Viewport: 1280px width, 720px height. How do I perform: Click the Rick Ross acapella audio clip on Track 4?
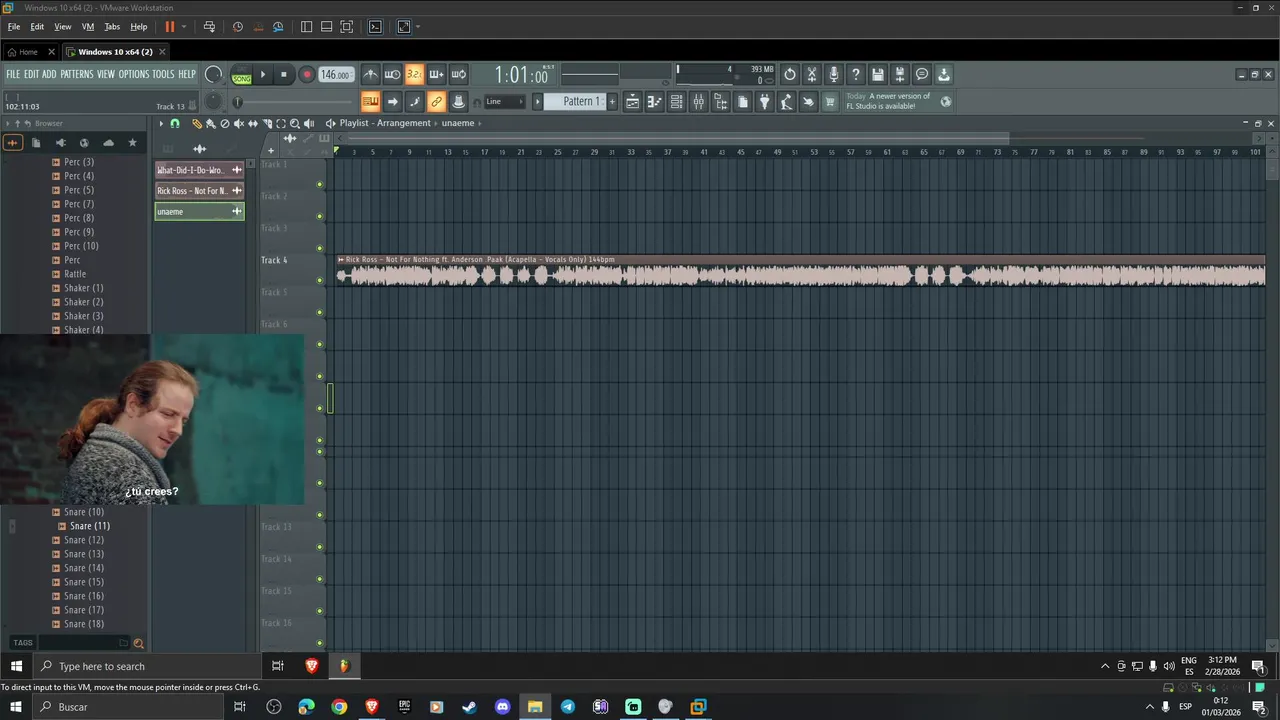800,271
